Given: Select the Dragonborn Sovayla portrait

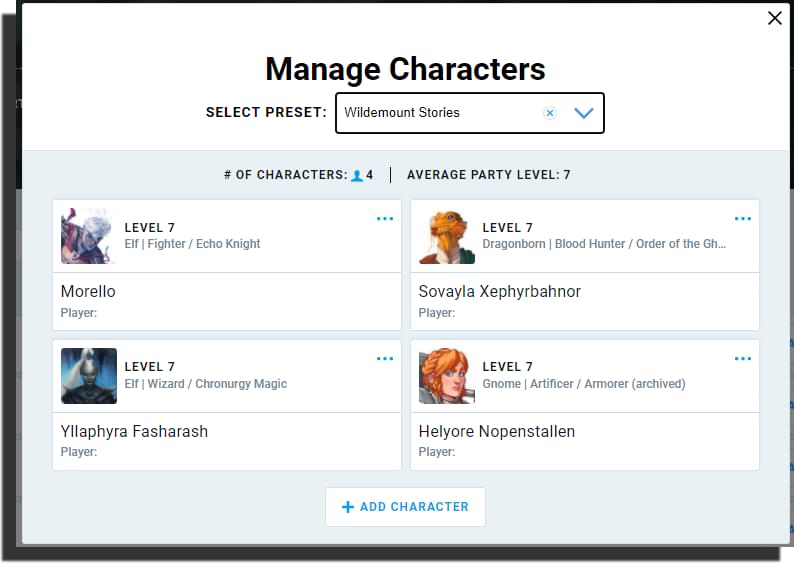Looking at the screenshot, I should pyautogui.click(x=447, y=236).
